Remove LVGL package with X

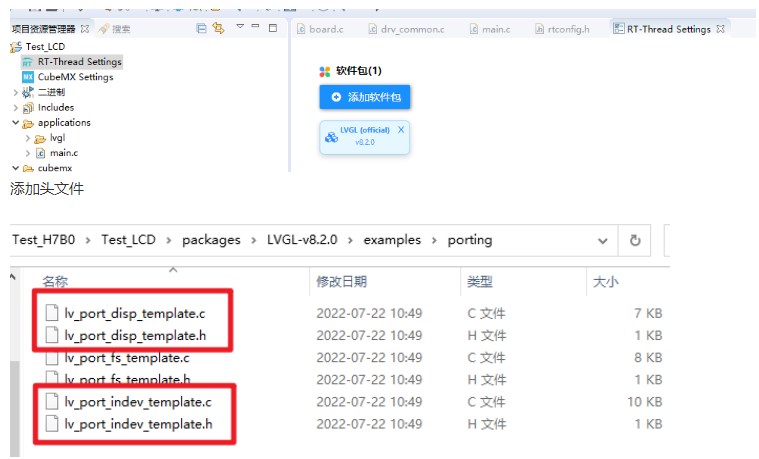(401, 129)
